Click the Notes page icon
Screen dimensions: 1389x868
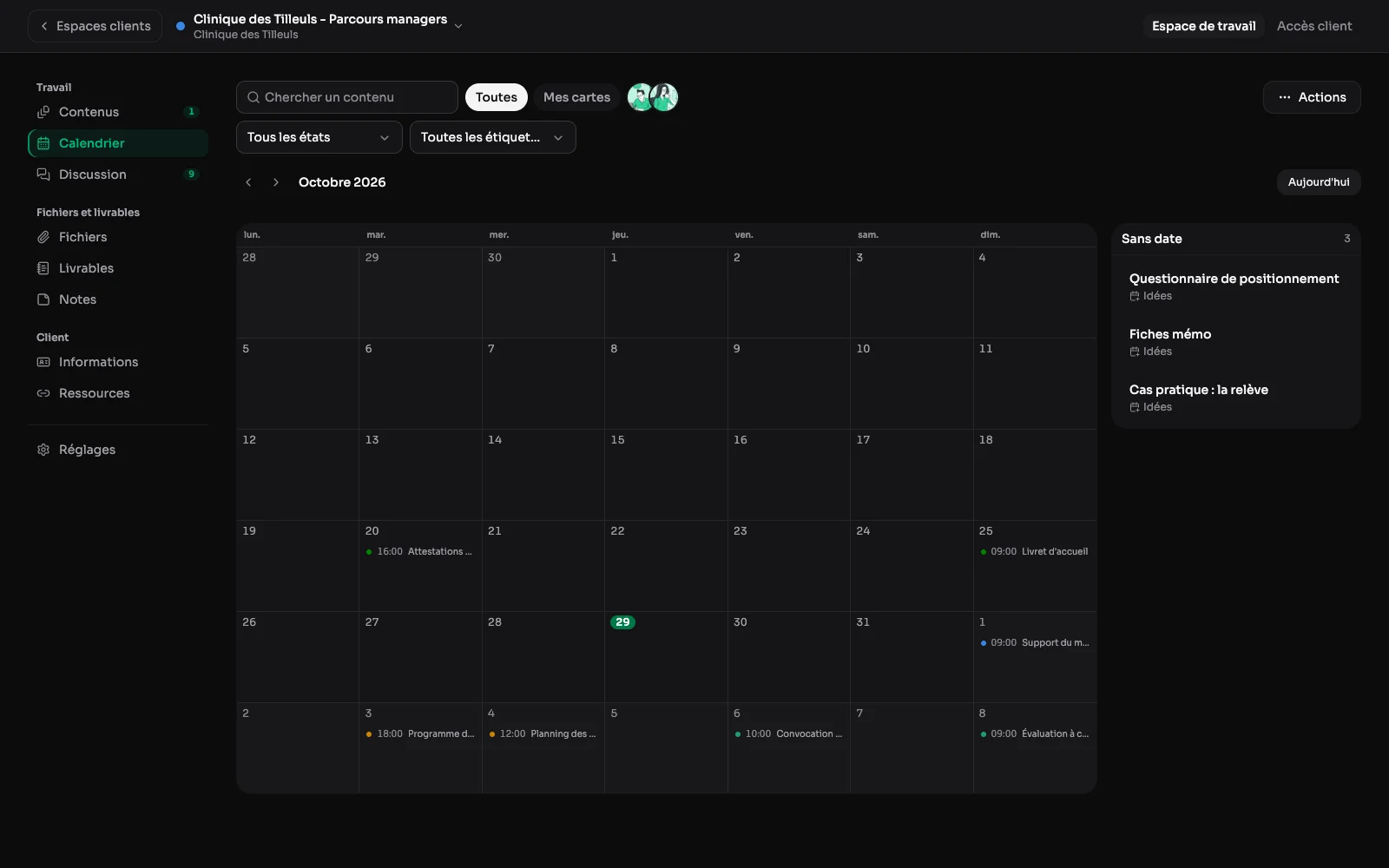[43, 299]
